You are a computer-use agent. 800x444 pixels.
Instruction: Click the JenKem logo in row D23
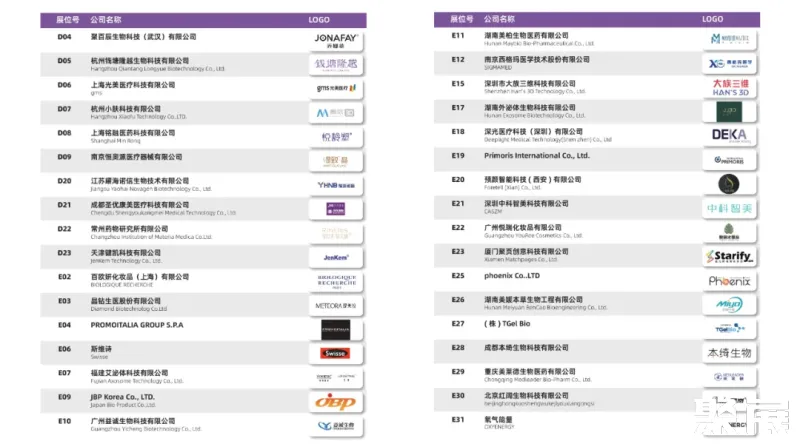click(x=335, y=257)
